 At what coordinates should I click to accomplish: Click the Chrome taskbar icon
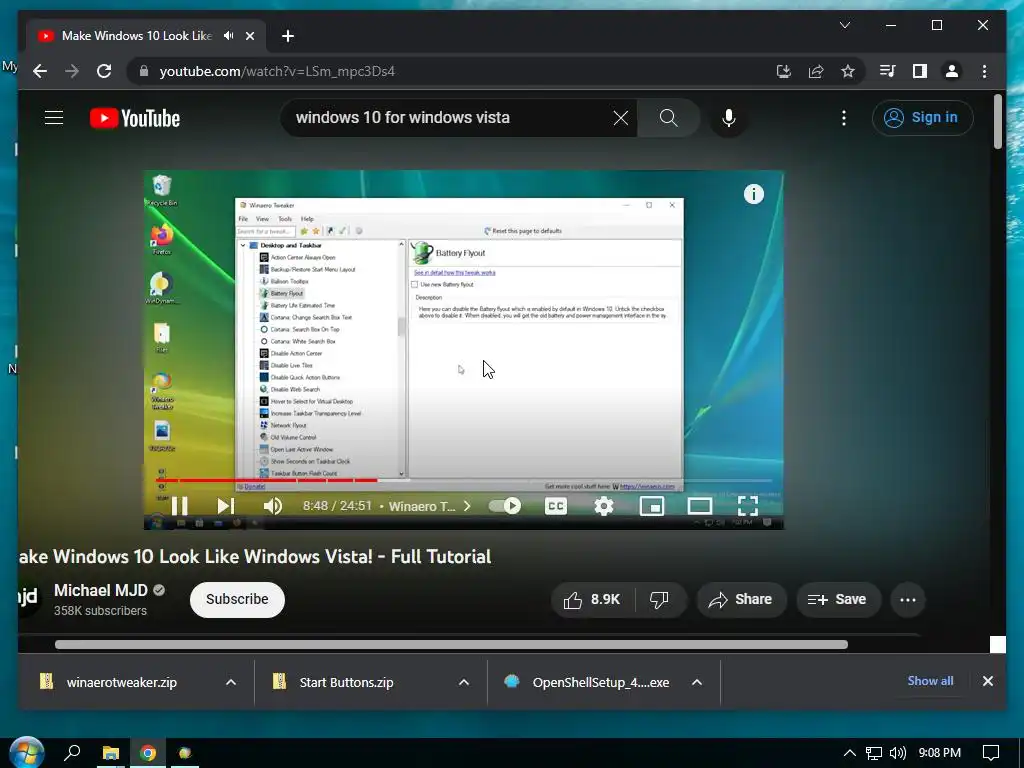[x=148, y=753]
